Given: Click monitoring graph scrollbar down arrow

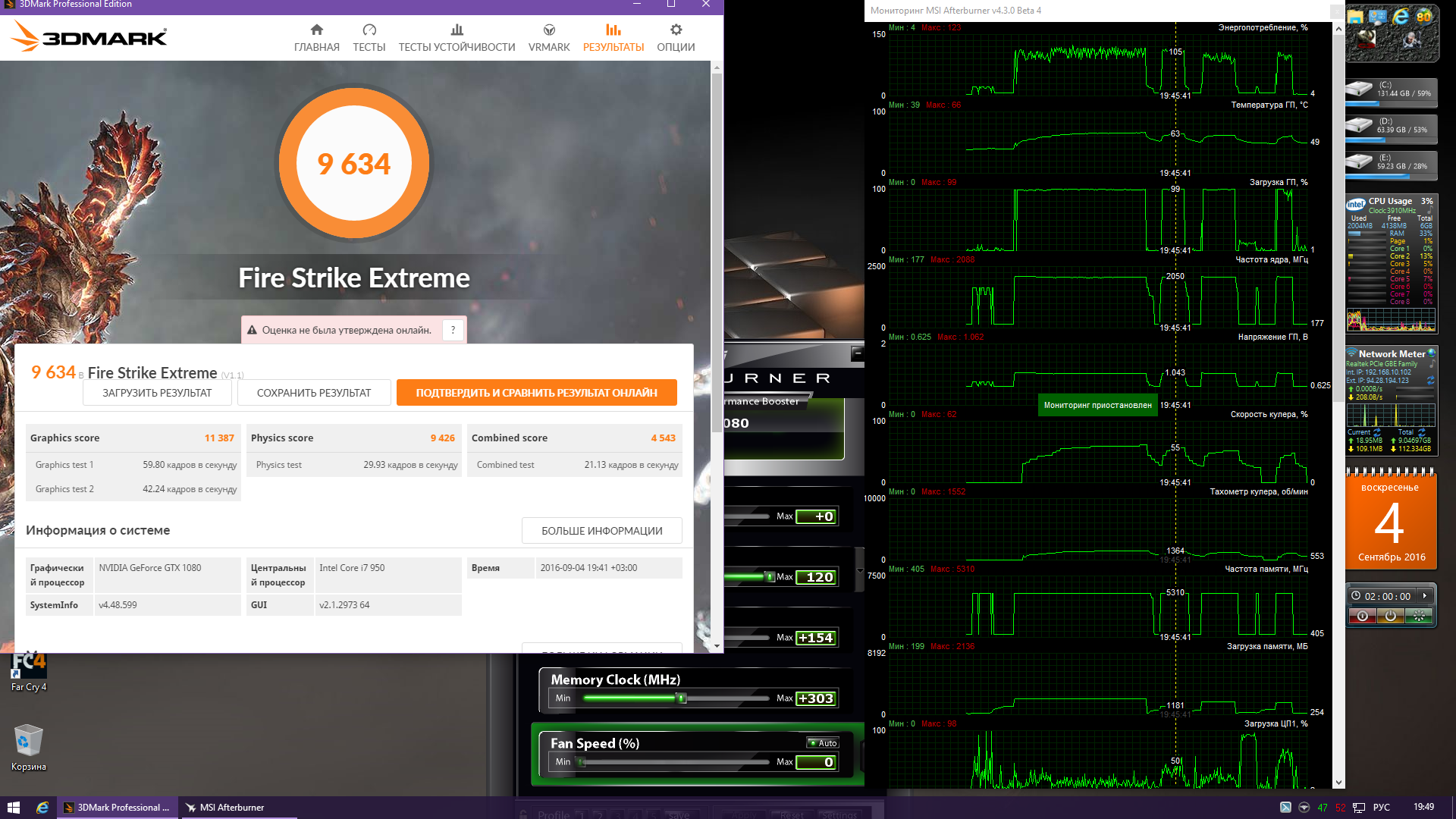Looking at the screenshot, I should click(1338, 783).
